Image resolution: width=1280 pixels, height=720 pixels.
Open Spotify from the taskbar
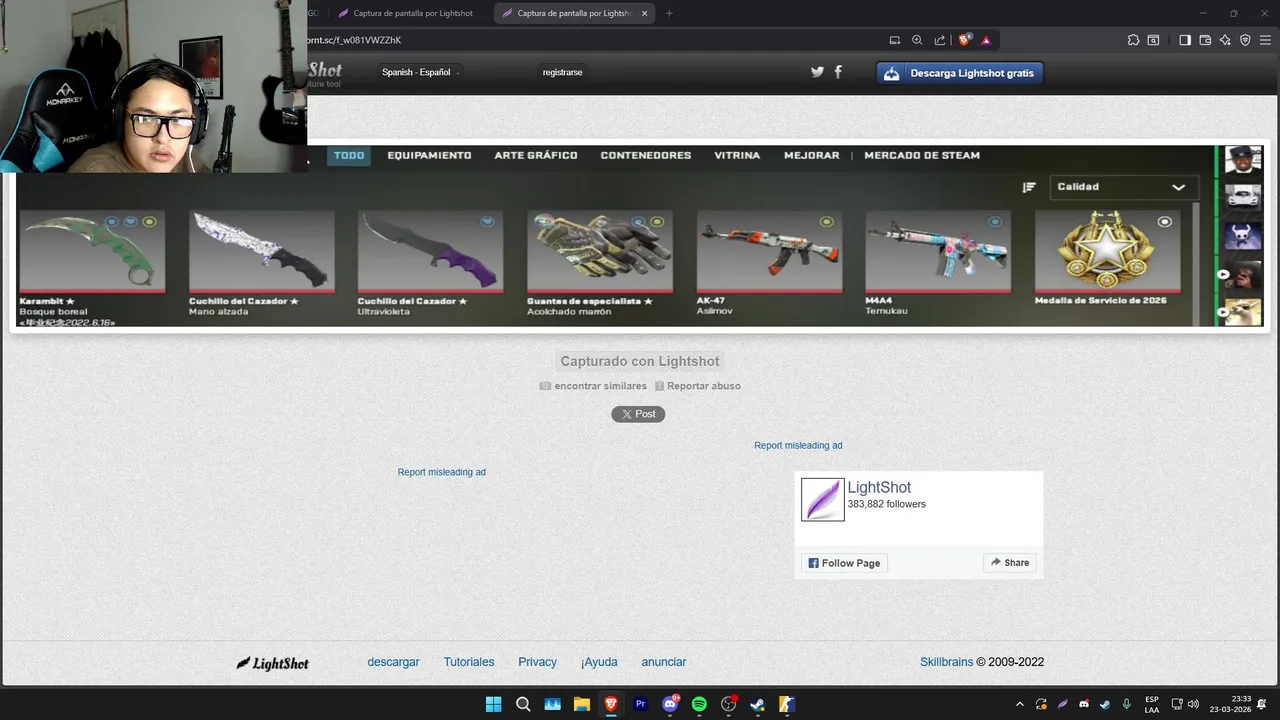coord(700,704)
